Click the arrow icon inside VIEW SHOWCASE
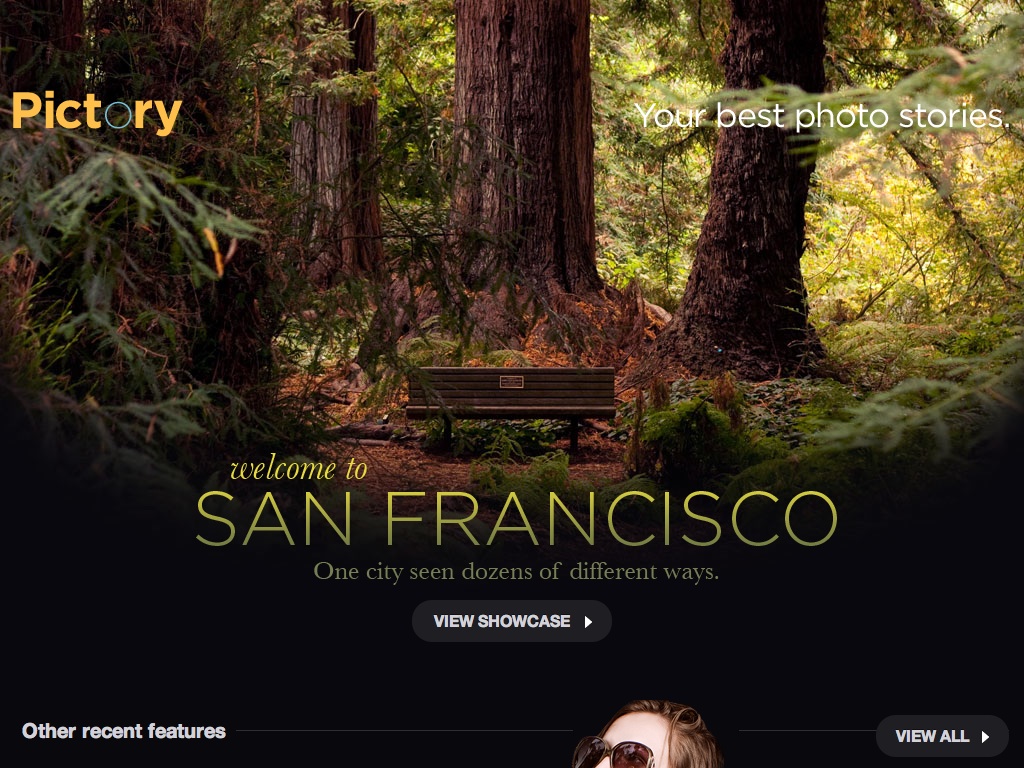 pyautogui.click(x=588, y=622)
